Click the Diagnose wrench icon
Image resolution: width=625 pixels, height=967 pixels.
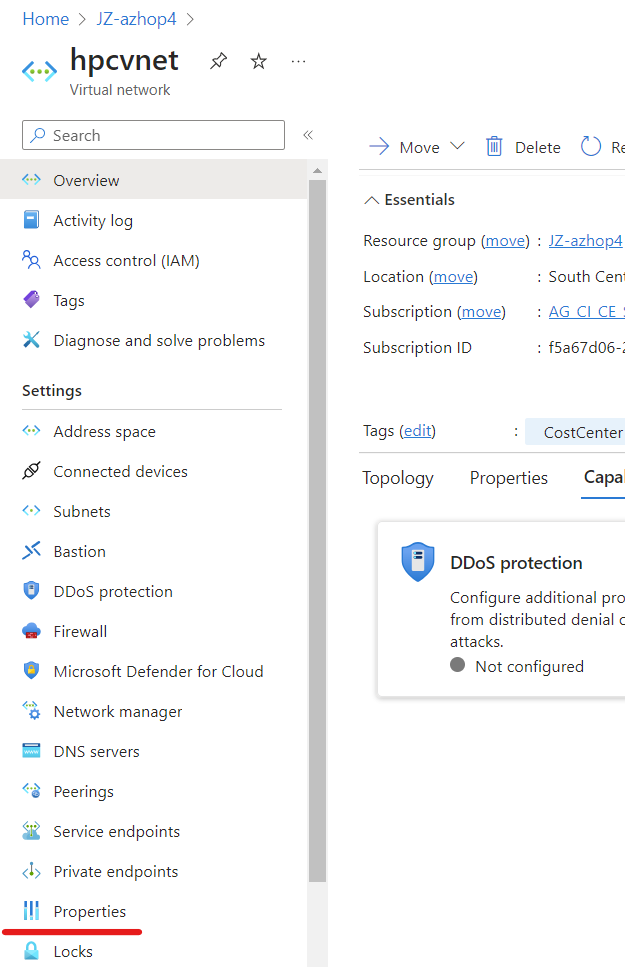[x=31, y=340]
